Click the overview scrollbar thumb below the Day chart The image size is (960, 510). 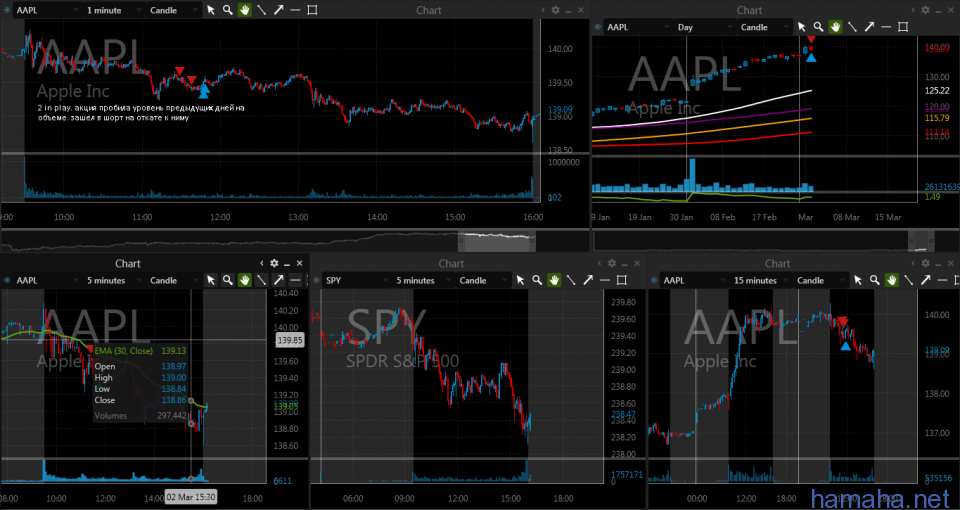921,241
